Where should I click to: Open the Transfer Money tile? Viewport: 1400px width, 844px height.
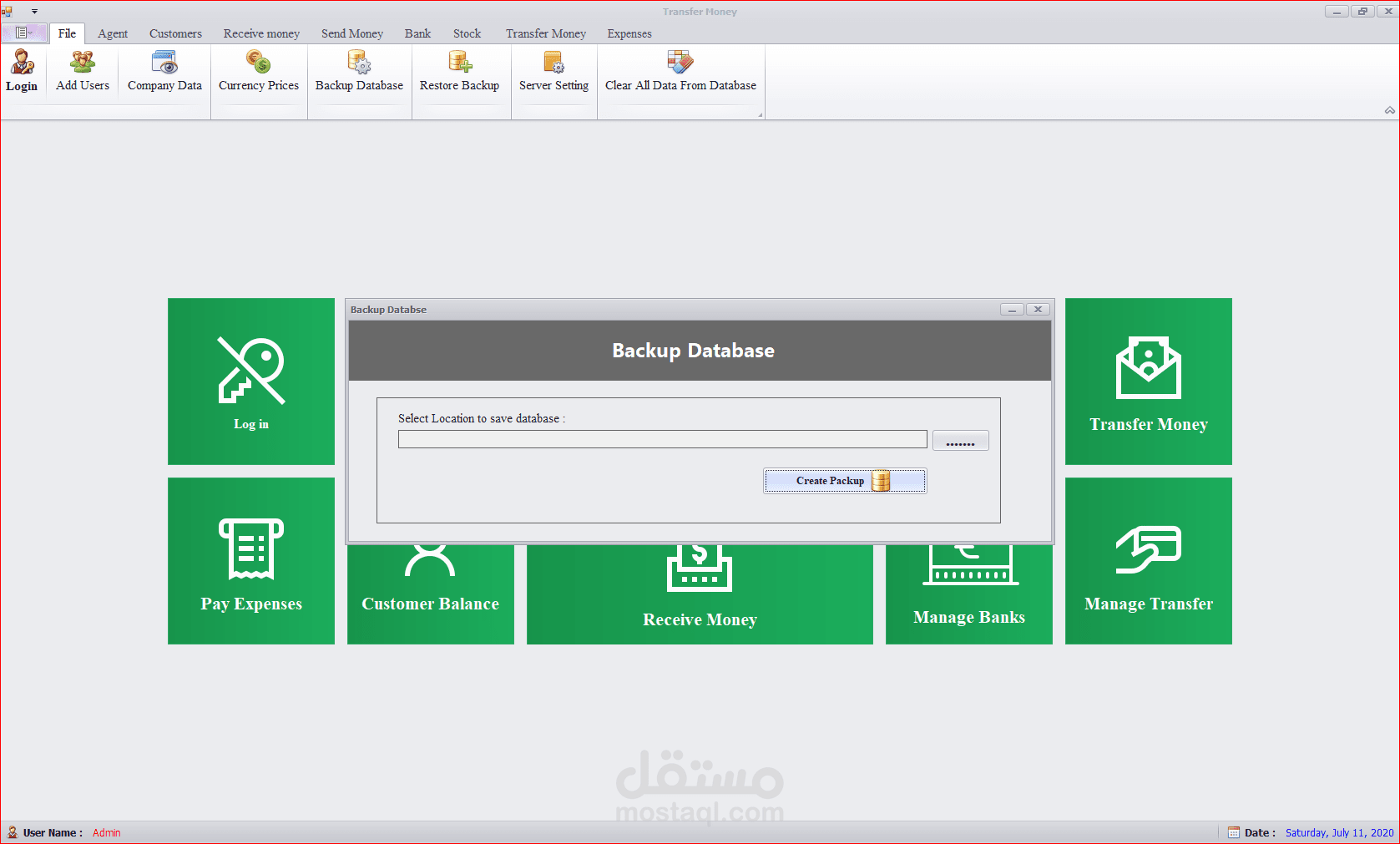tap(1149, 382)
